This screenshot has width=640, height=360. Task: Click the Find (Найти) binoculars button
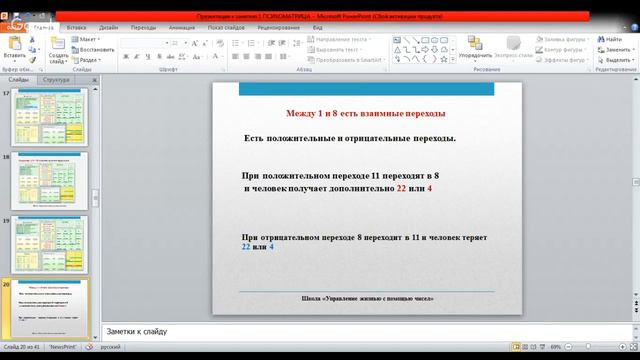[610, 39]
